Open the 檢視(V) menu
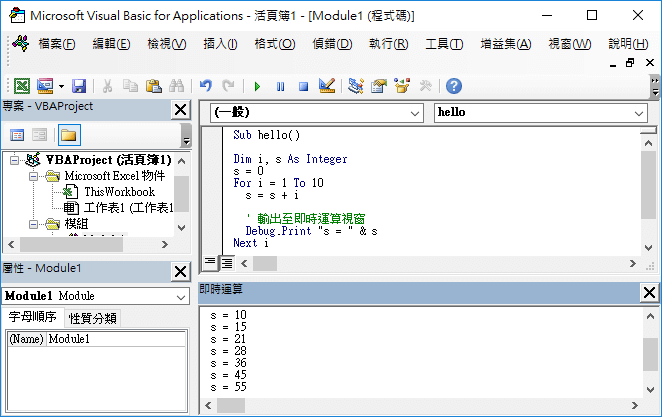Screen dimensions: 662x417 (166, 44)
